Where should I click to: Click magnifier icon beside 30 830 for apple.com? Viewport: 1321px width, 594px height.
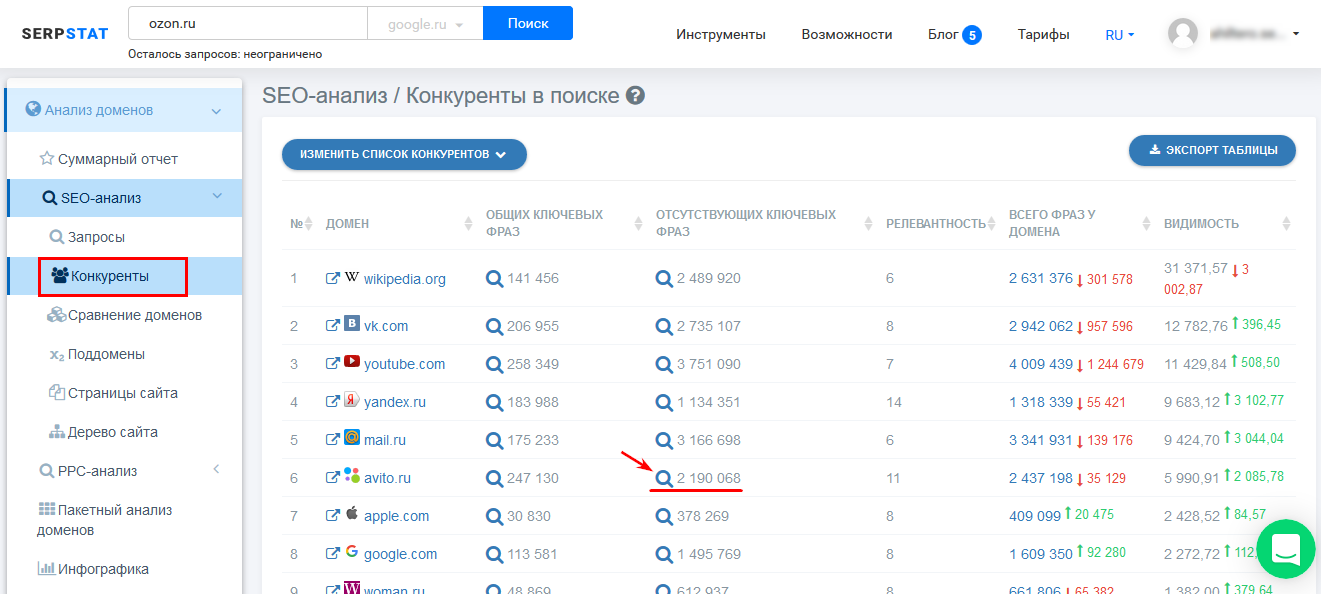pos(494,516)
